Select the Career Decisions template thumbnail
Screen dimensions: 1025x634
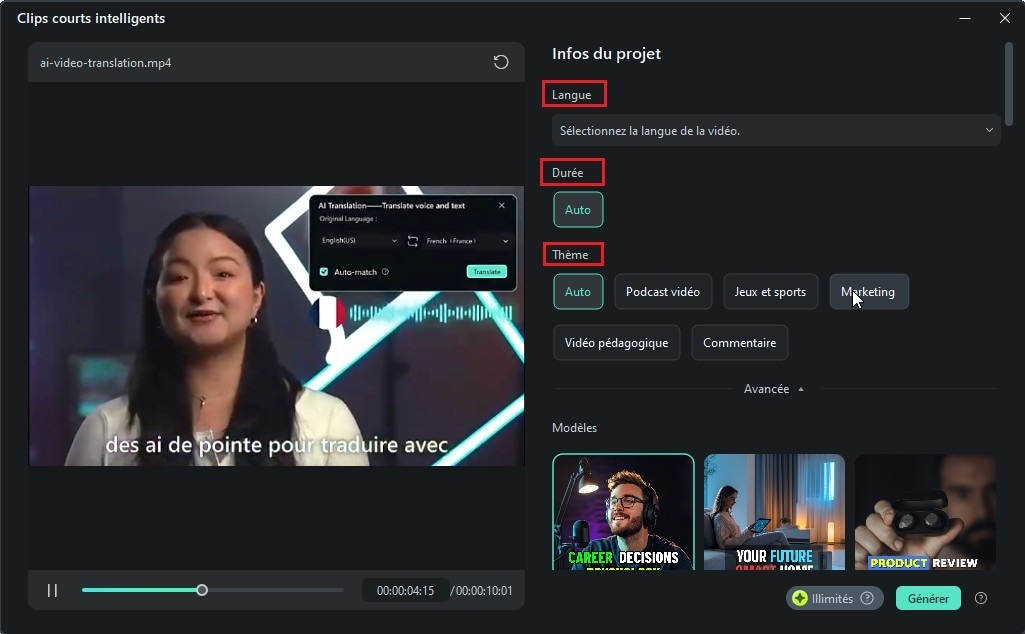[623, 512]
